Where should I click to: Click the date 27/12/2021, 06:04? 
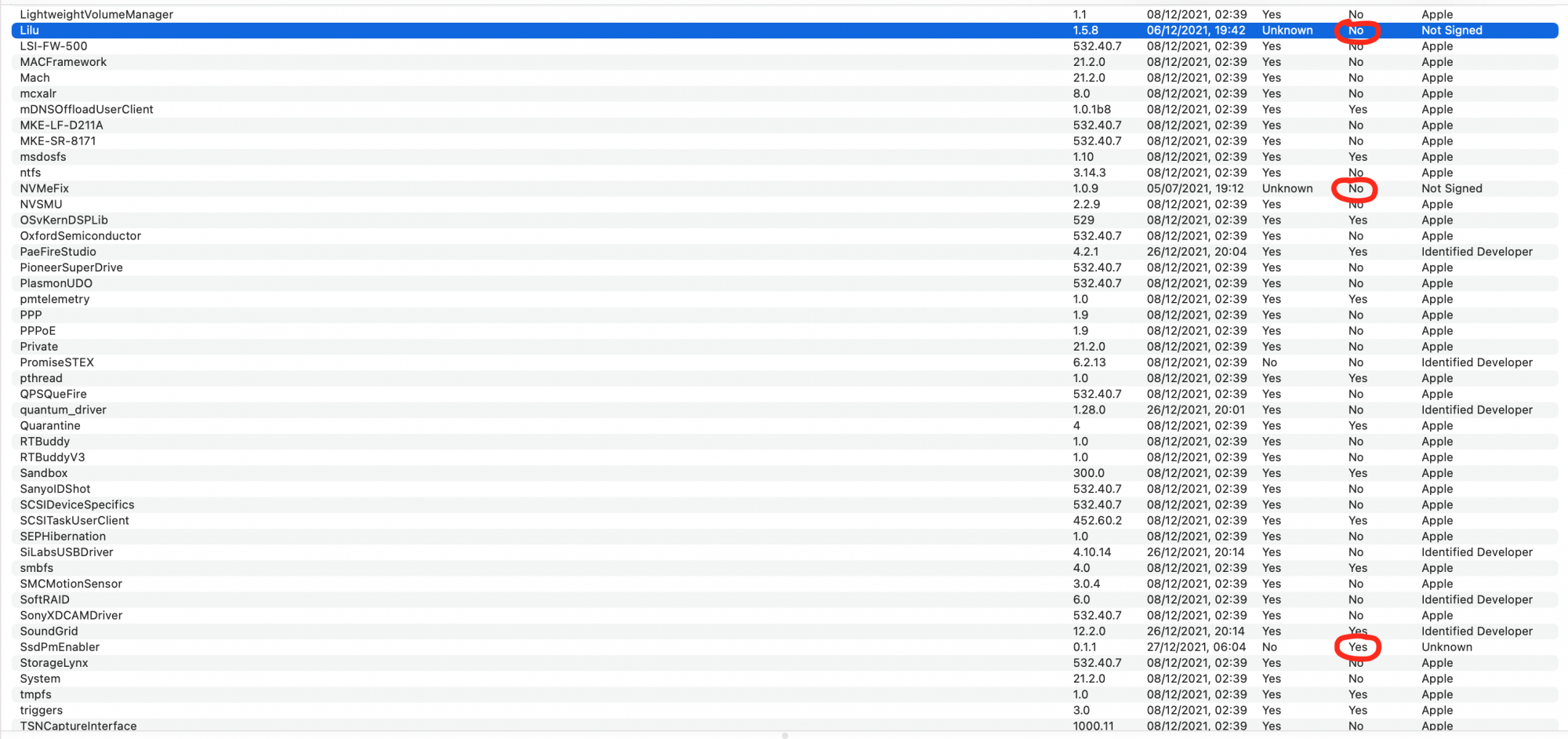tap(1196, 647)
